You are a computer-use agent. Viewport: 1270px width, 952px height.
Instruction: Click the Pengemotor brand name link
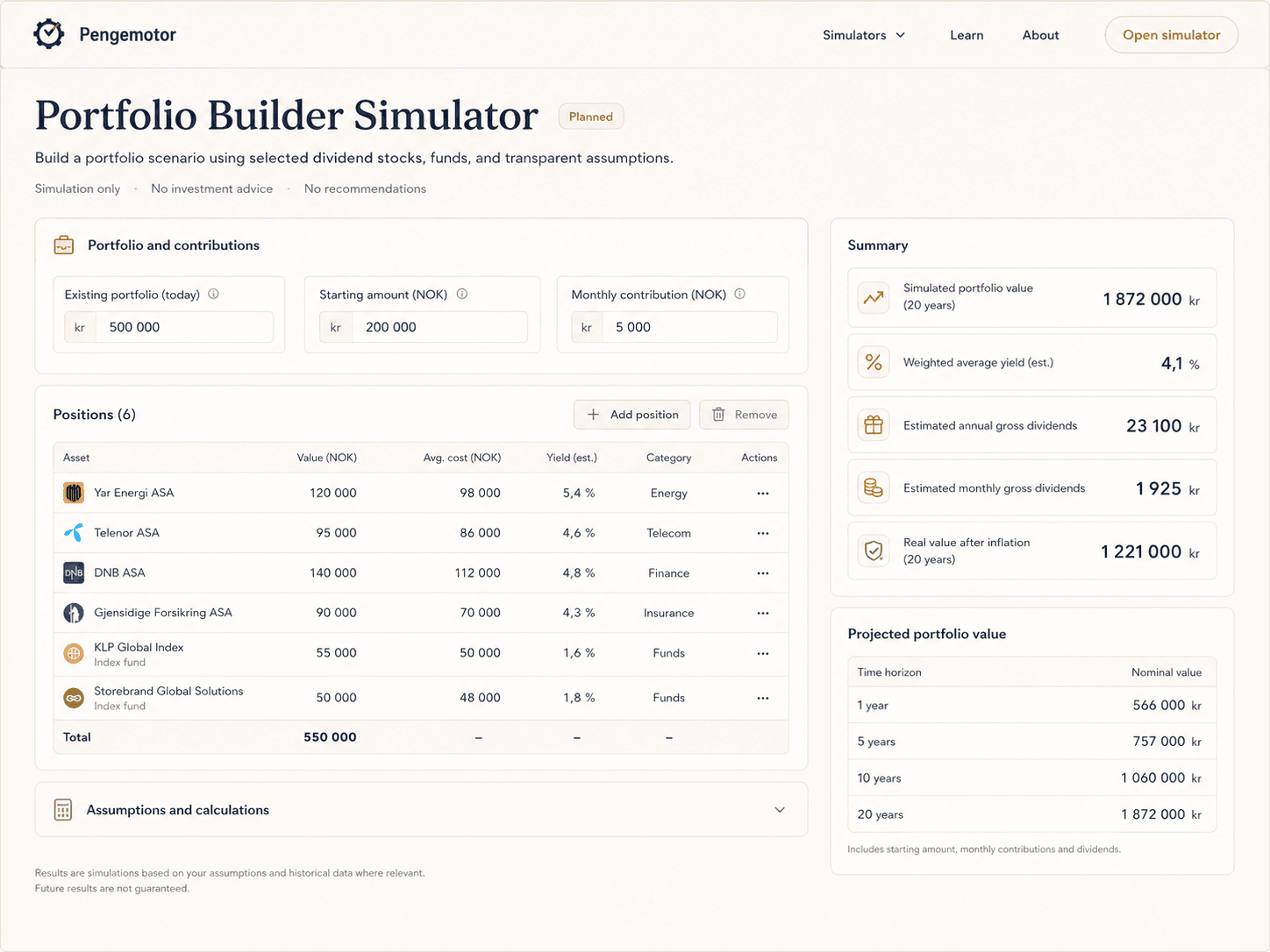pyautogui.click(x=128, y=35)
